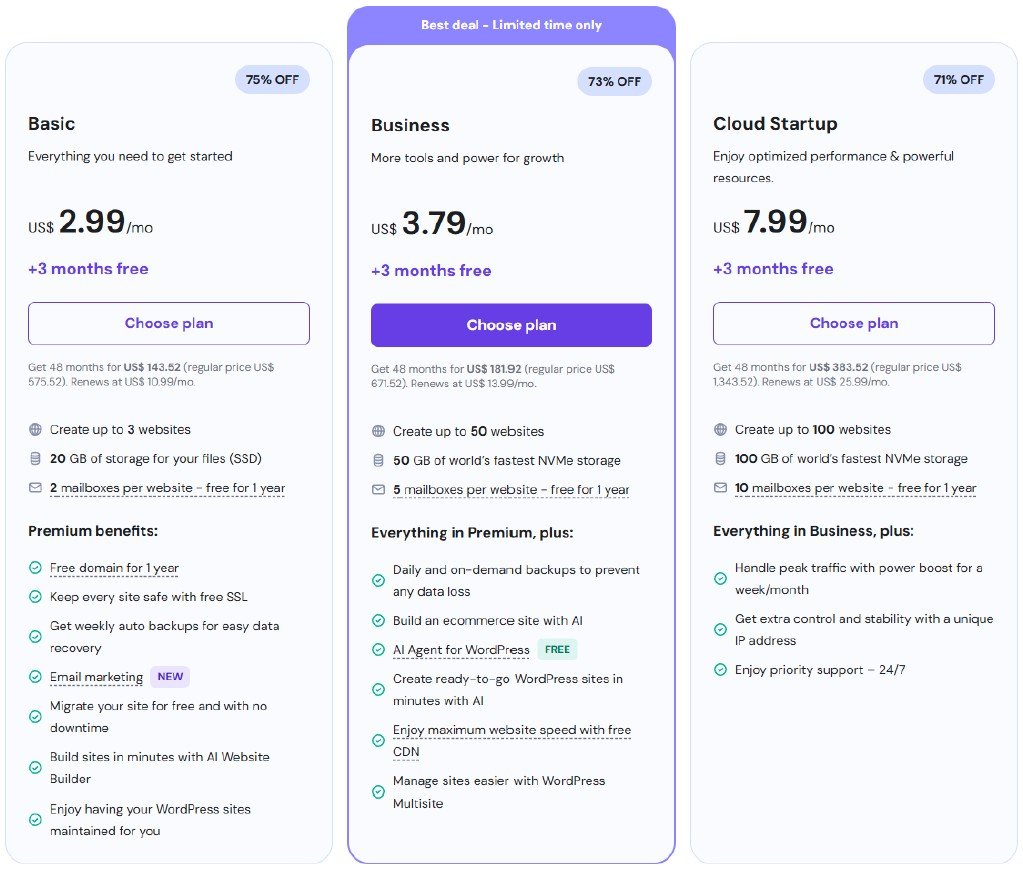The height and width of the screenshot is (869, 1023).
Task: Click the "AI Agent for WordPress" link
Action: coord(460,649)
